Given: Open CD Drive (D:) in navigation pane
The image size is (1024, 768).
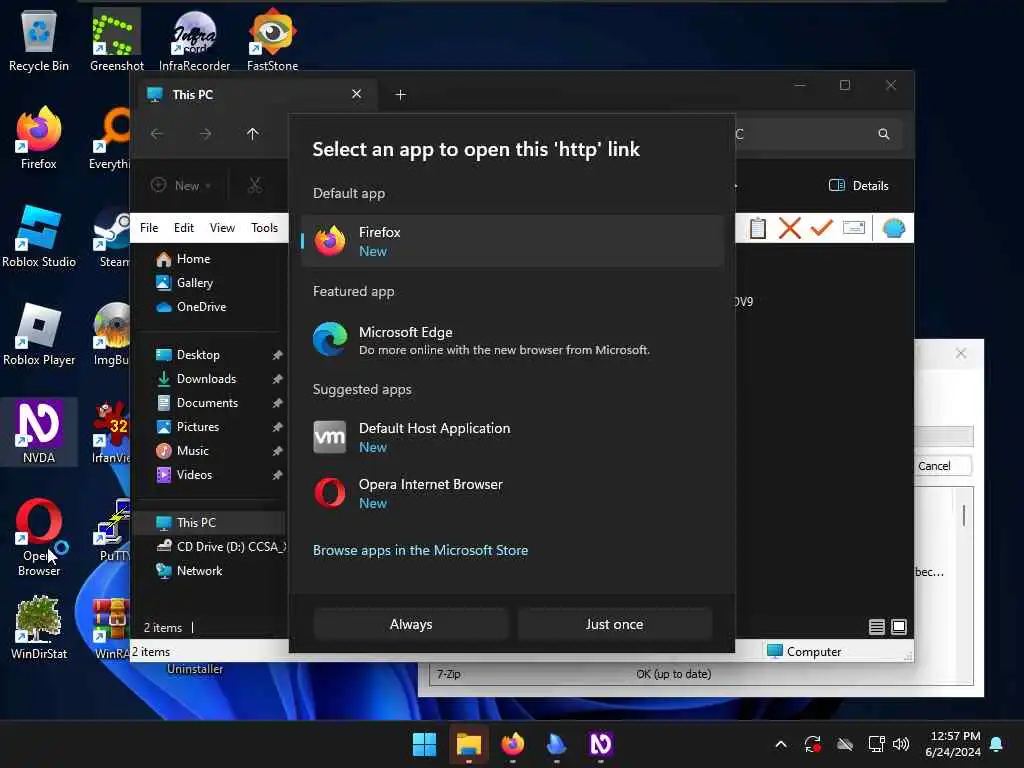Looking at the screenshot, I should [x=221, y=547].
